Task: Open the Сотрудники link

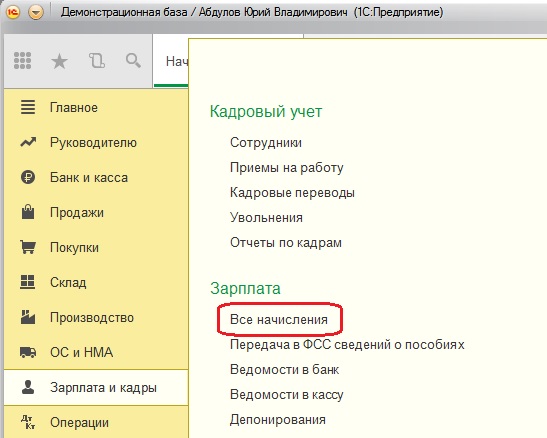Action: click(x=266, y=143)
